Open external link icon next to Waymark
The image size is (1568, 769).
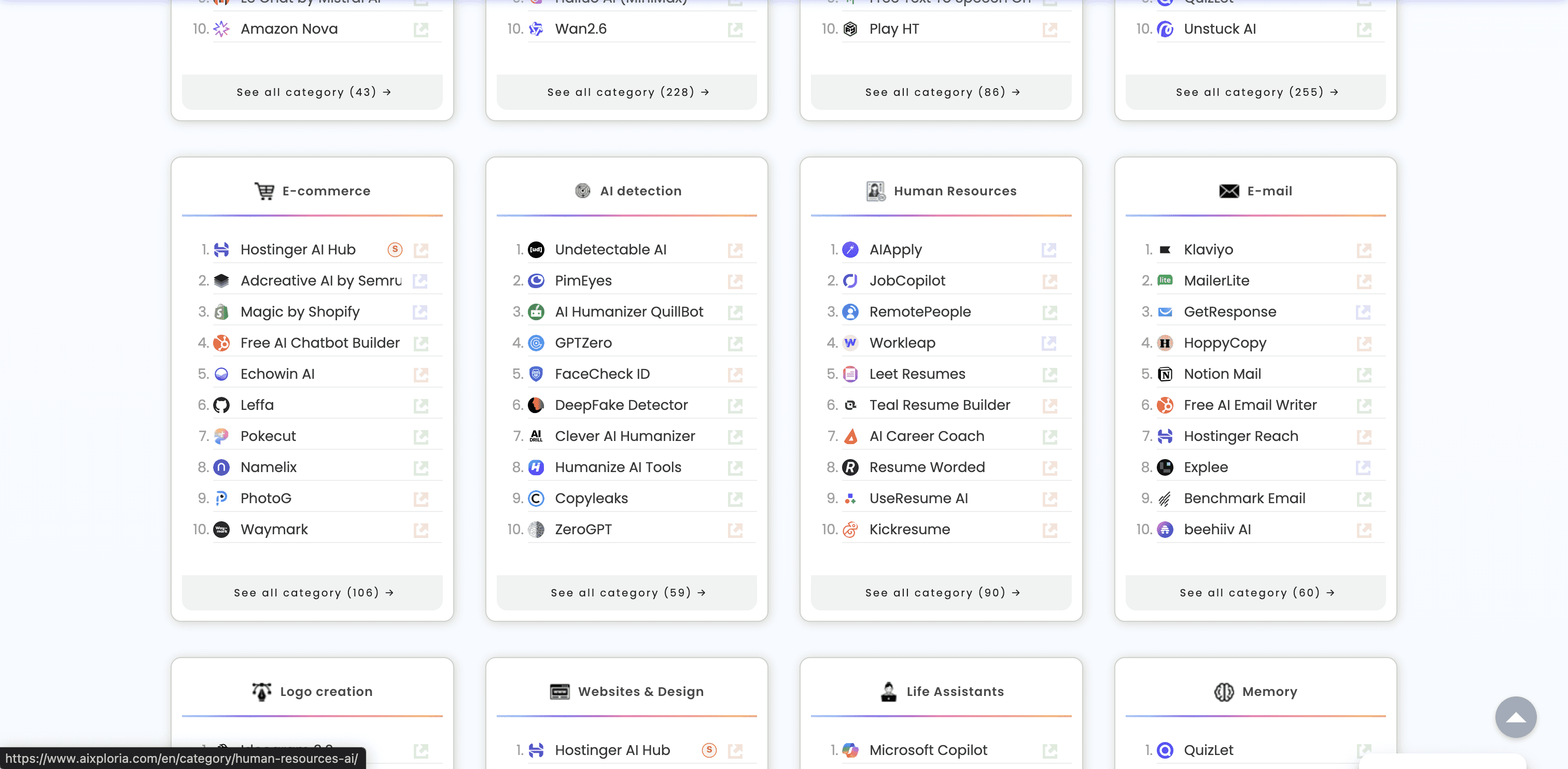pyautogui.click(x=421, y=530)
